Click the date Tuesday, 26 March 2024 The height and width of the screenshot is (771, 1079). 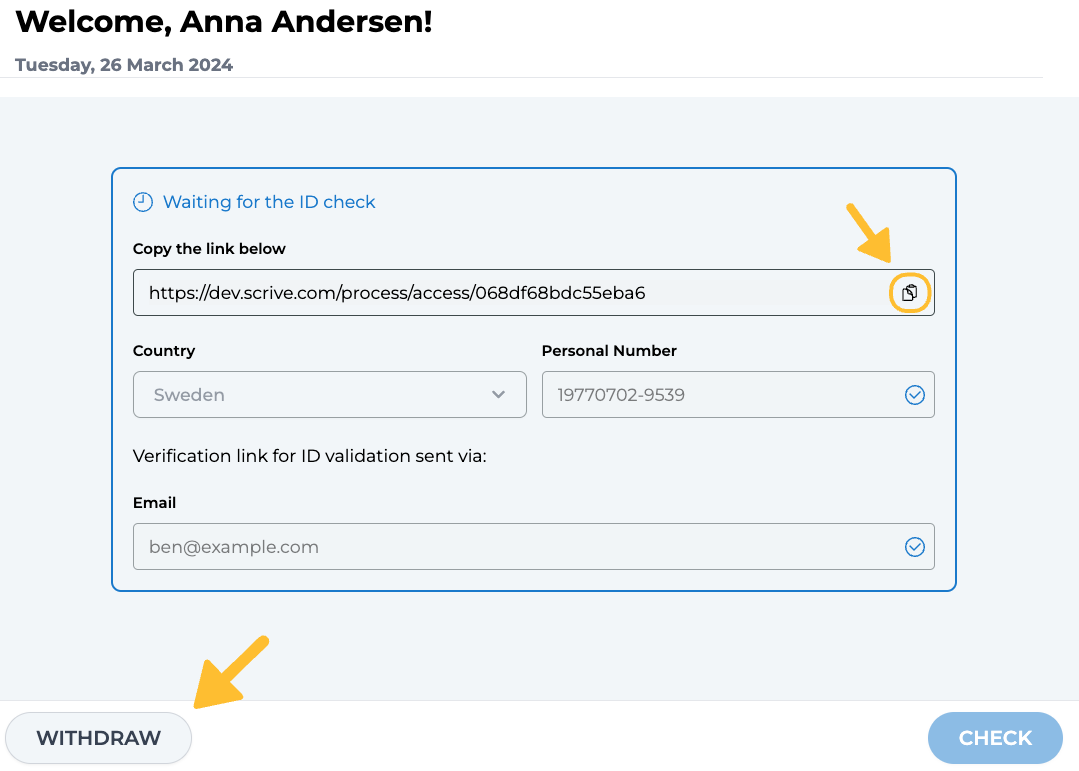click(124, 65)
